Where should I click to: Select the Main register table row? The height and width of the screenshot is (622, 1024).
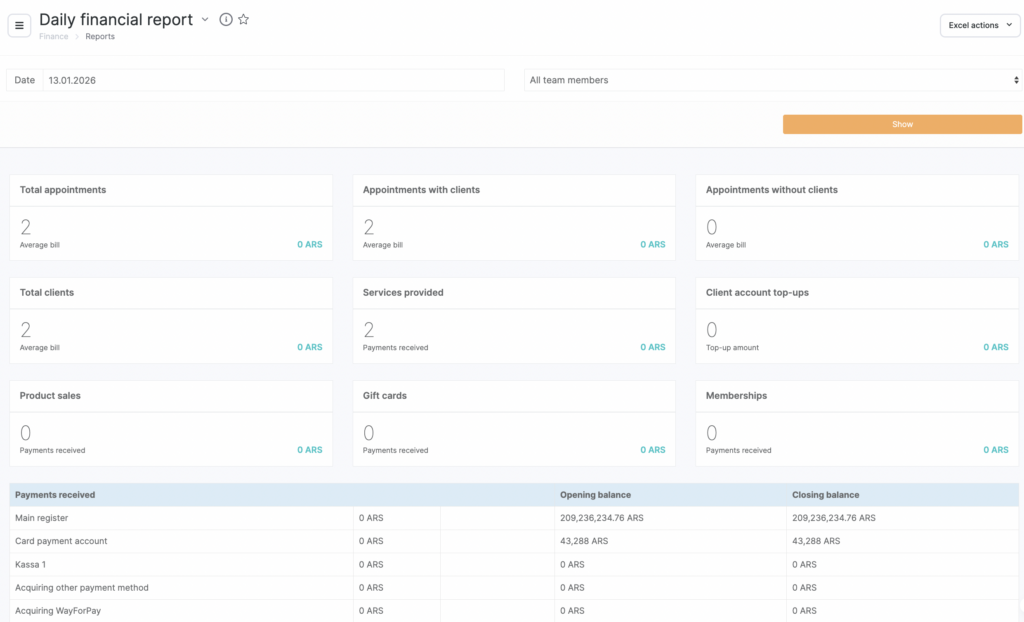[42, 518]
